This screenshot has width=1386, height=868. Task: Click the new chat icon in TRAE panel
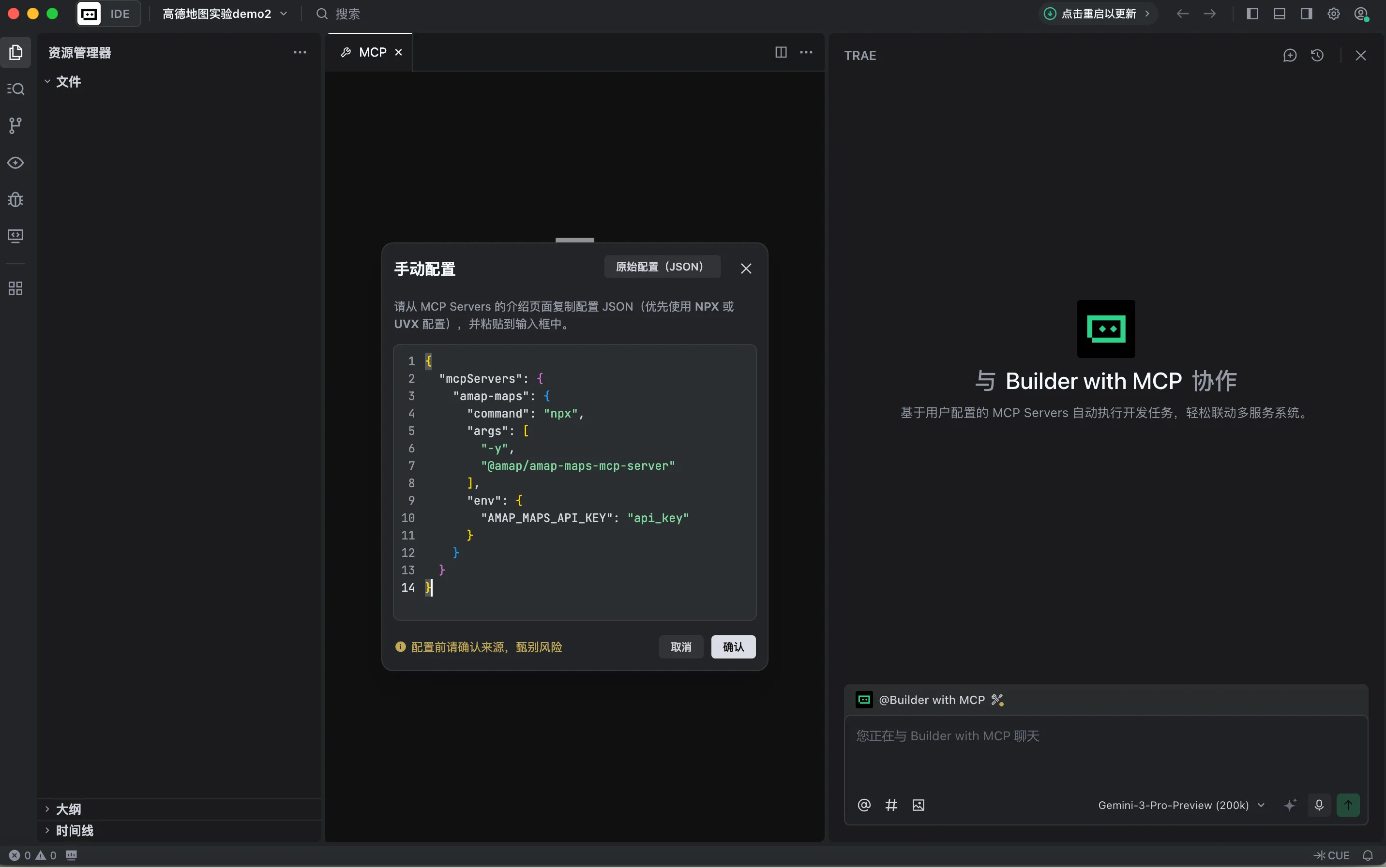pos(1290,55)
